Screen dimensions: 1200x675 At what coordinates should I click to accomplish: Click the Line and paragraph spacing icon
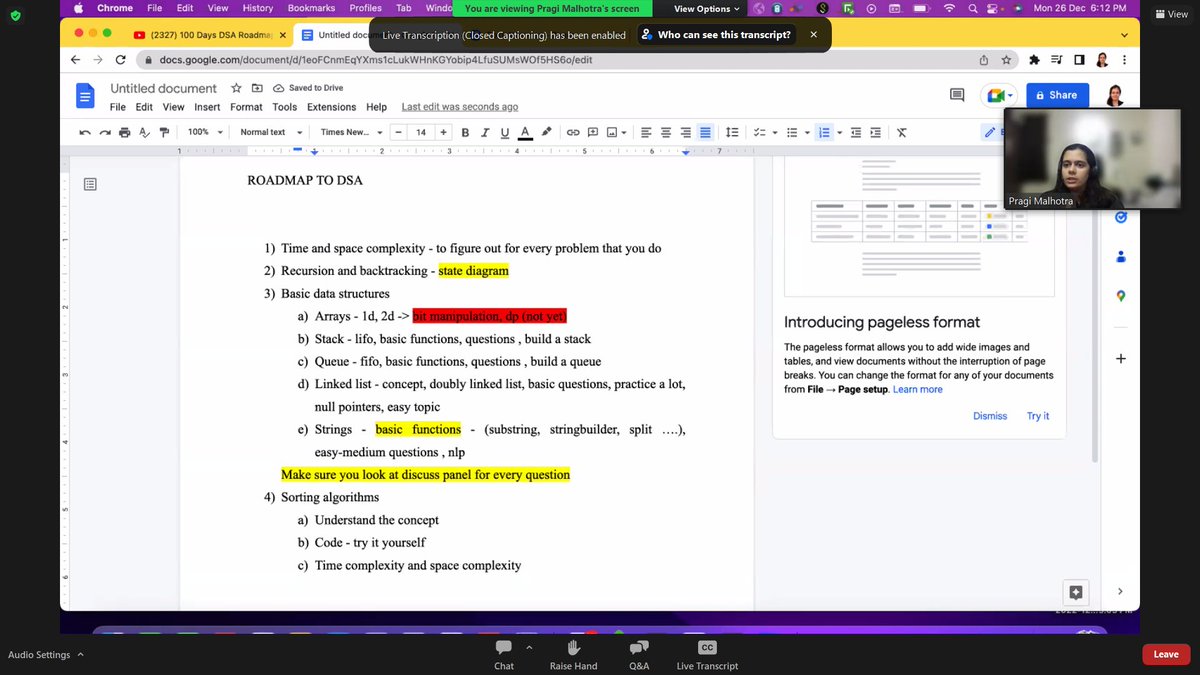coord(732,132)
